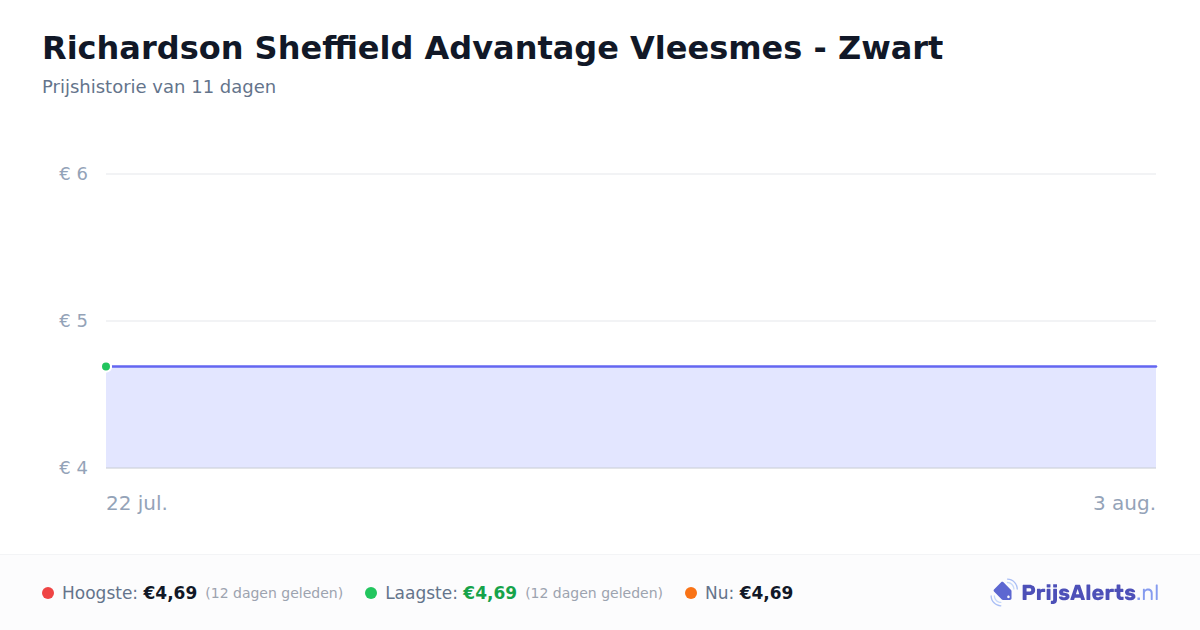Select the Prijshistorie van 11 dagen subtitle
This screenshot has height=630, width=1200.
coord(159,87)
